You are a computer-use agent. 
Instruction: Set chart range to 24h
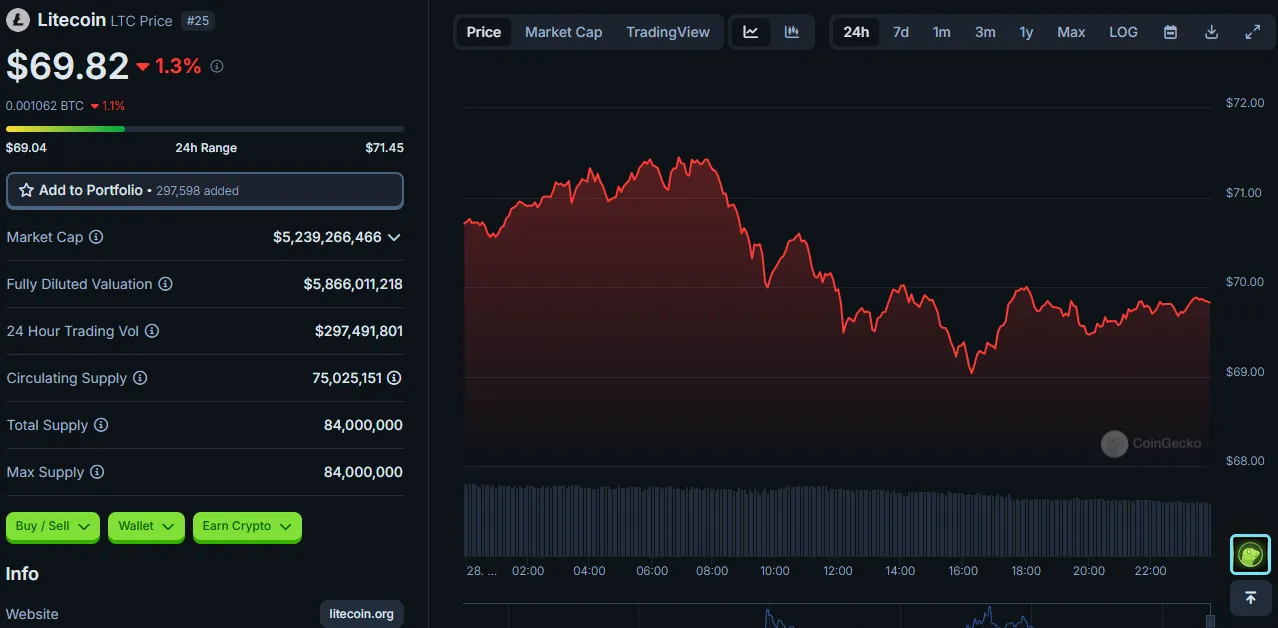856,32
